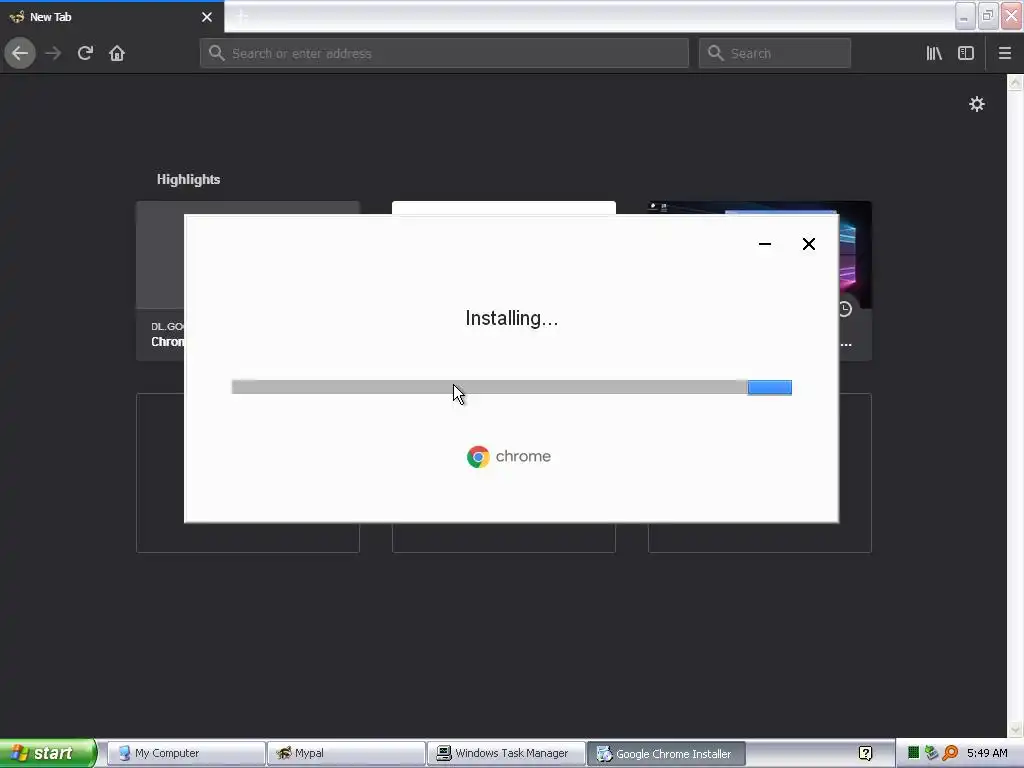Click the forward navigation arrow
The height and width of the screenshot is (768, 1024).
coord(53,53)
